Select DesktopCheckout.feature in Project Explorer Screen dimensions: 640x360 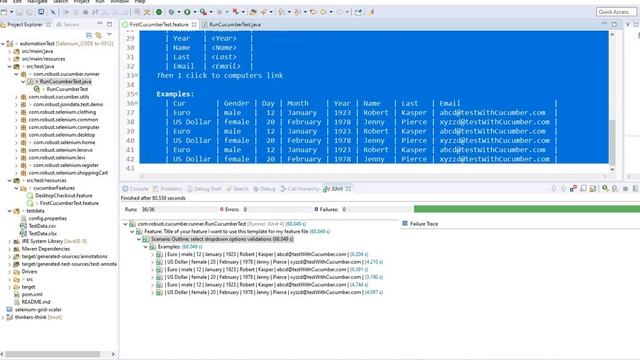click(x=63, y=196)
